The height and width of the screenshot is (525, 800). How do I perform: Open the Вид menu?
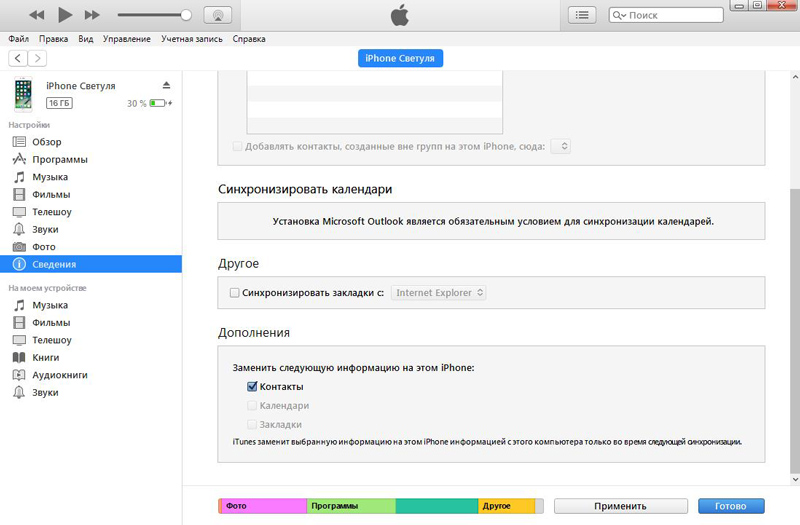click(x=86, y=39)
